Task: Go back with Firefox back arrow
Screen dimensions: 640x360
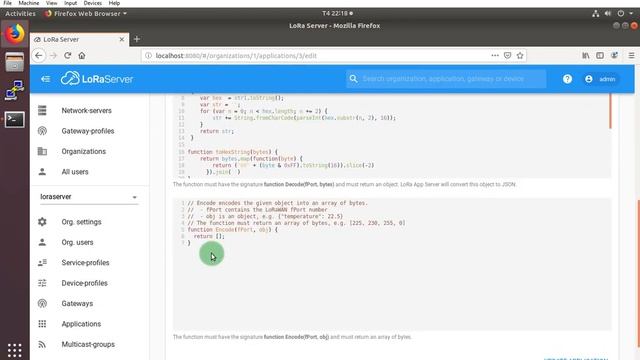Action: 39,56
